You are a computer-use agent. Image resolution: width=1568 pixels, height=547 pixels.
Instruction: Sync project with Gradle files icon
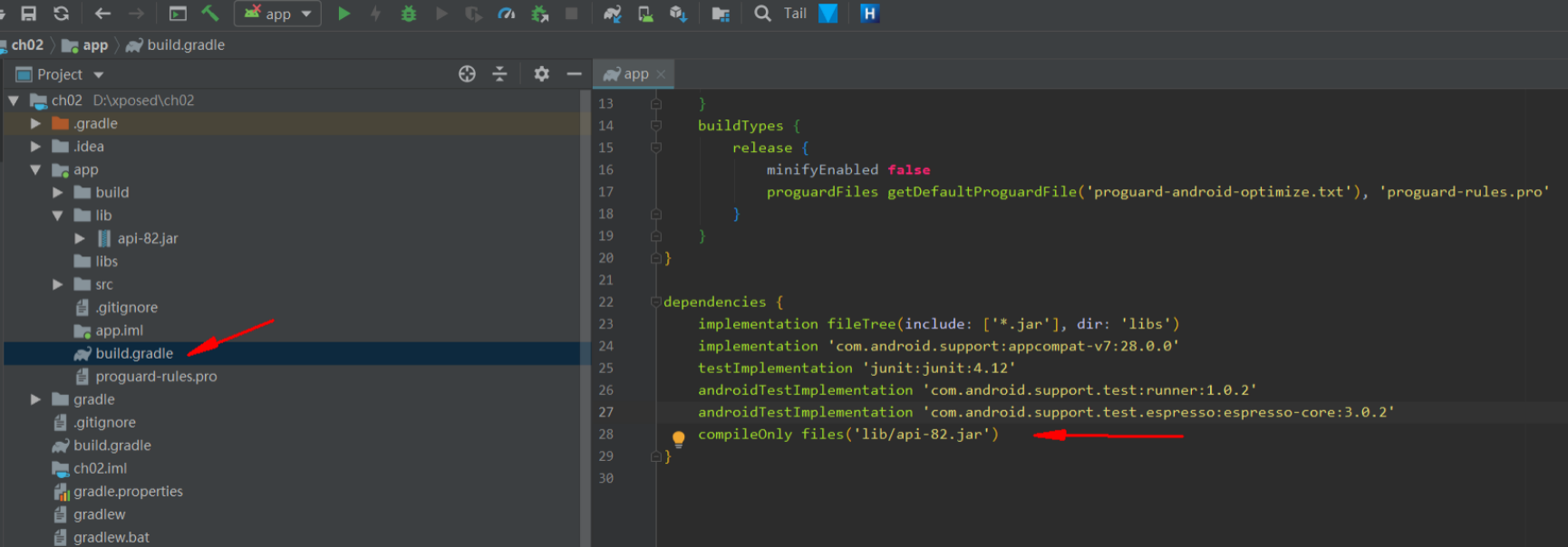[613, 14]
